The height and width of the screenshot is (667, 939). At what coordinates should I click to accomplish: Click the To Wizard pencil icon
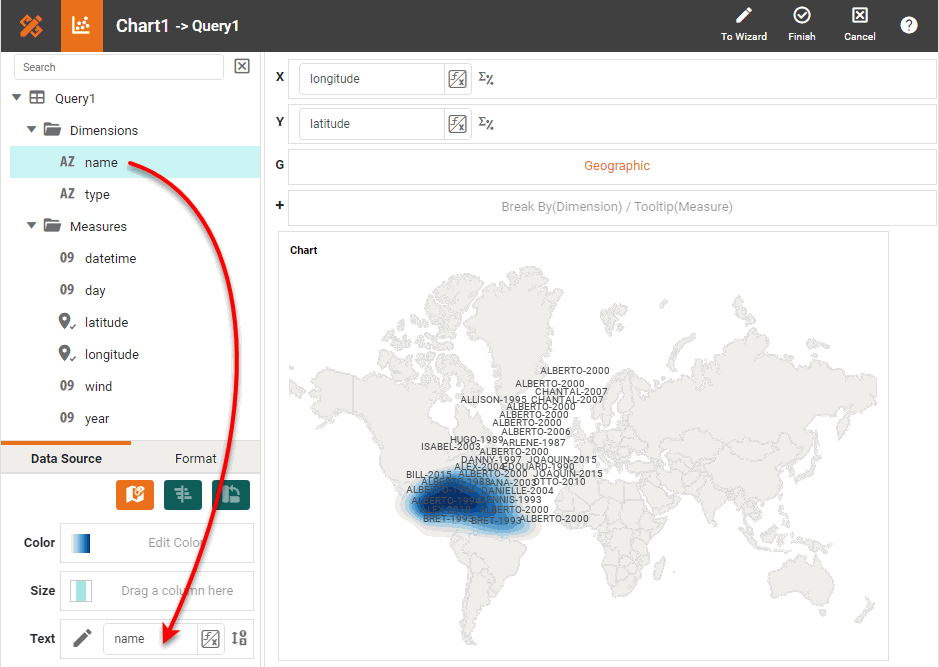coord(743,16)
